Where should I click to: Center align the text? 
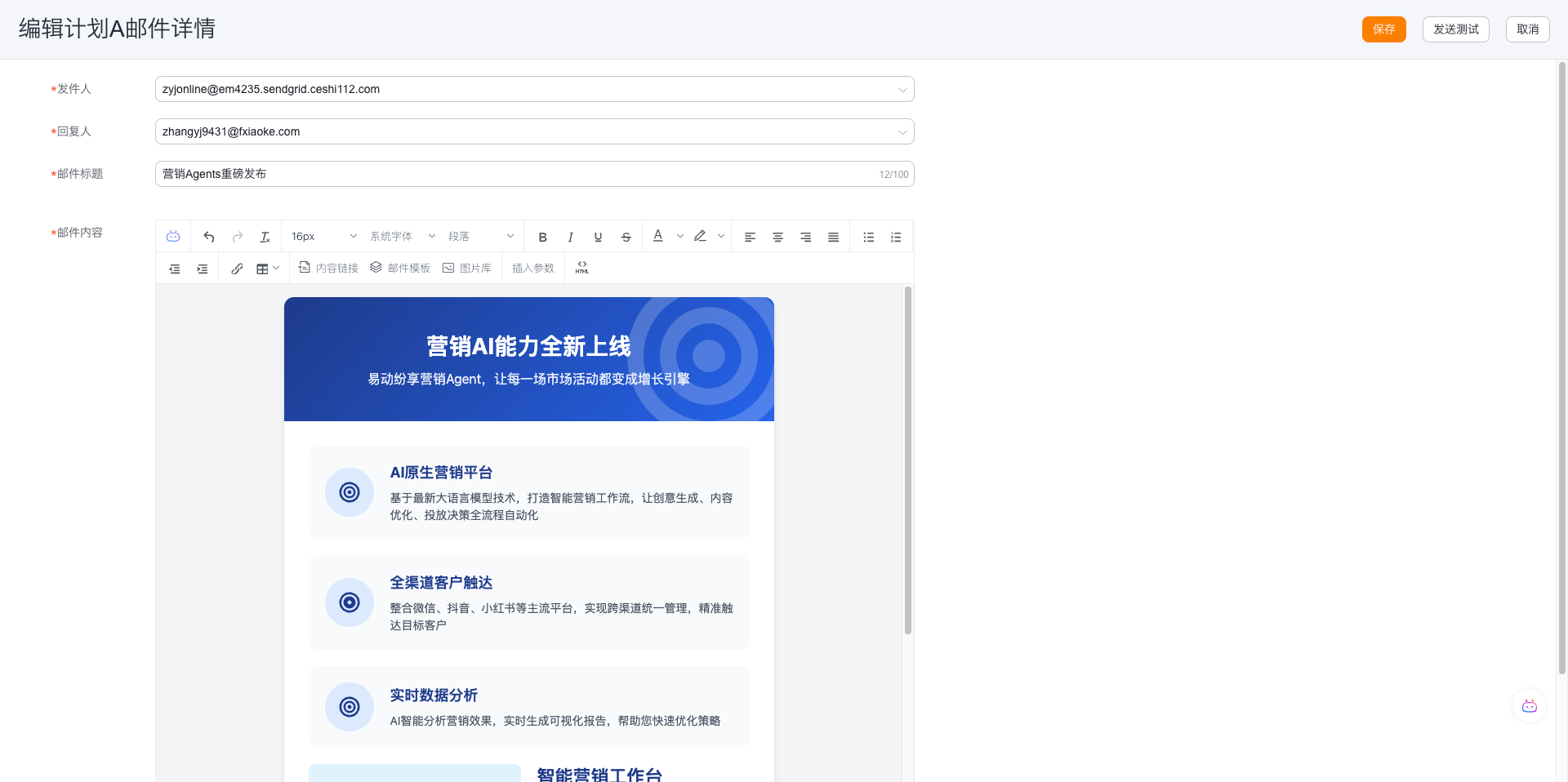coord(777,237)
